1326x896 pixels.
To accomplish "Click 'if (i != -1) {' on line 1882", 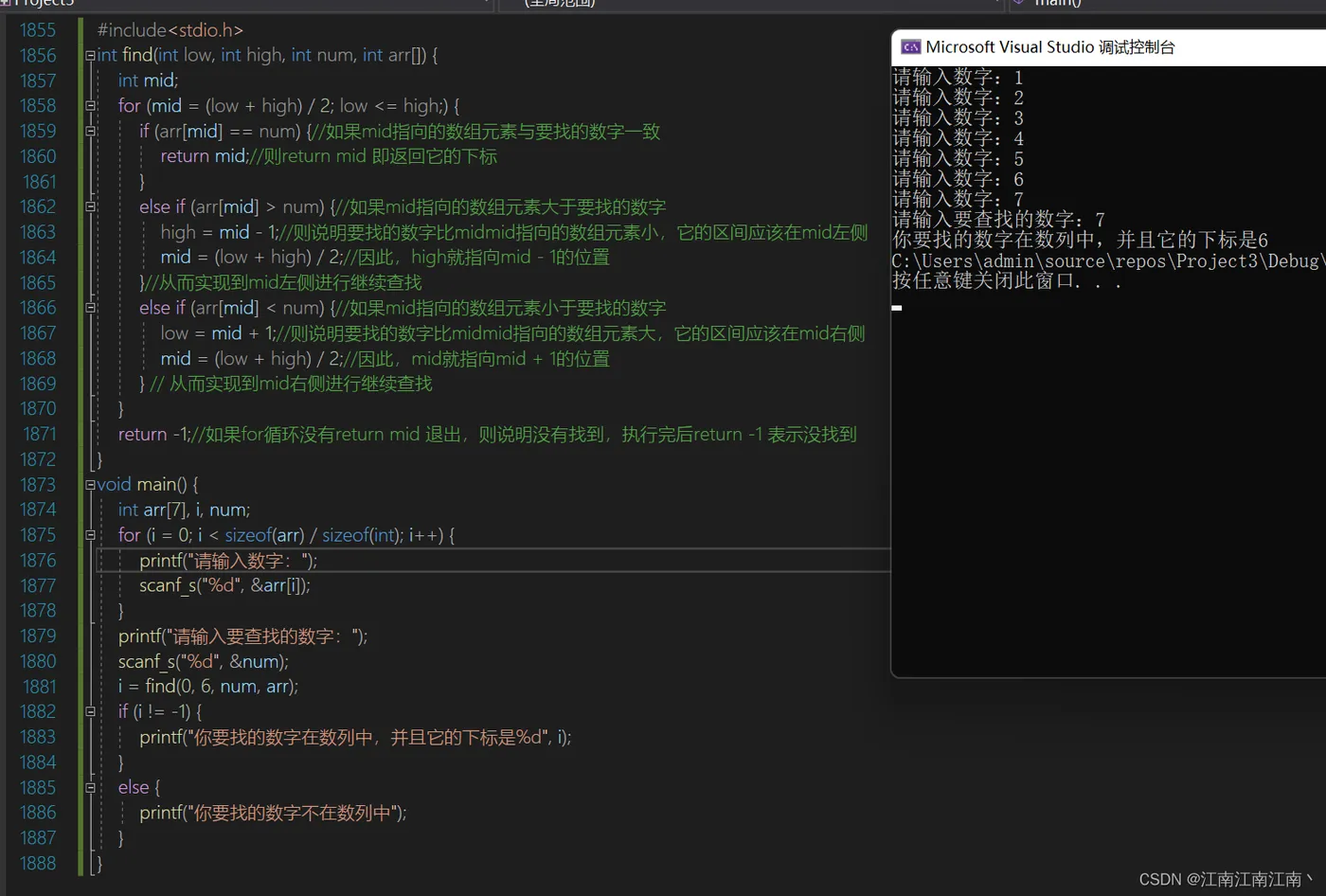I will [x=160, y=712].
